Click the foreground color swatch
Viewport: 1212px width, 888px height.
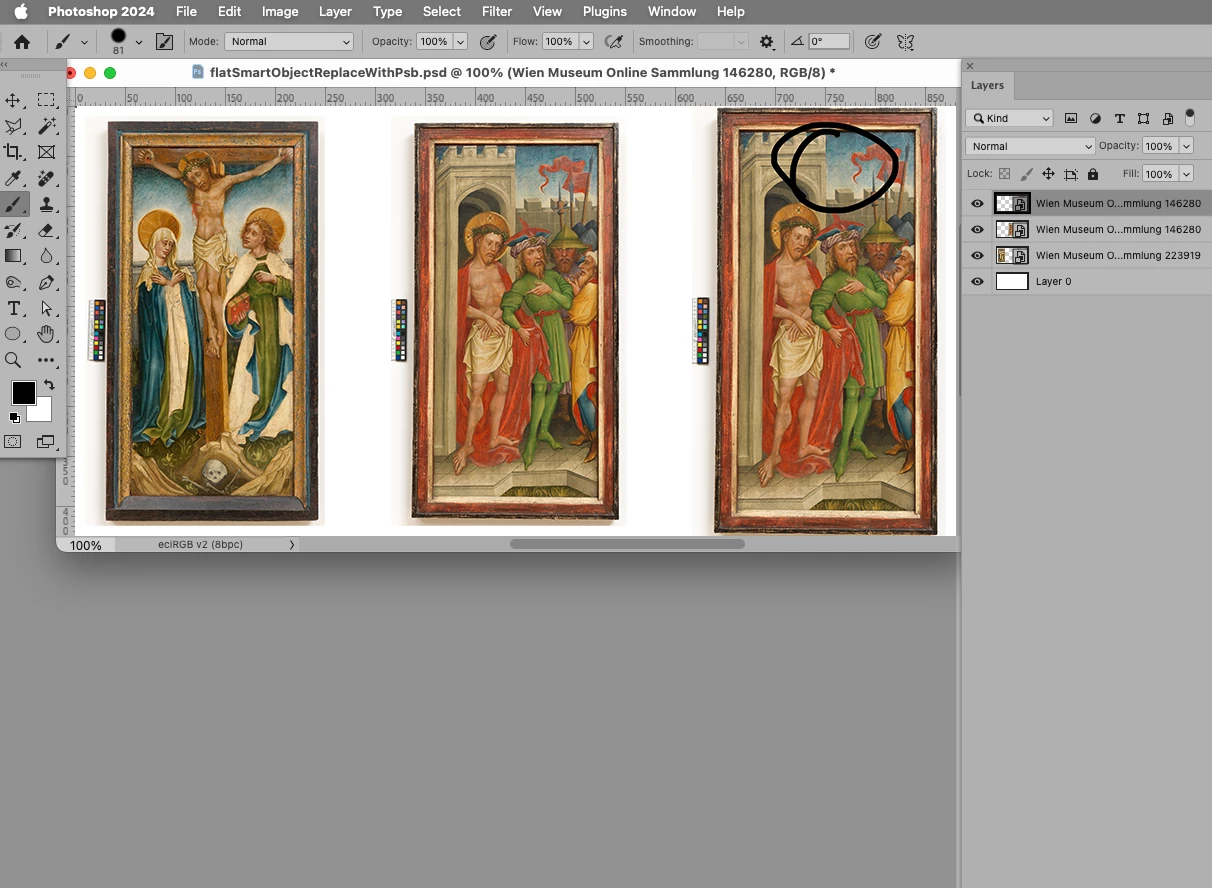pyautogui.click(x=23, y=393)
